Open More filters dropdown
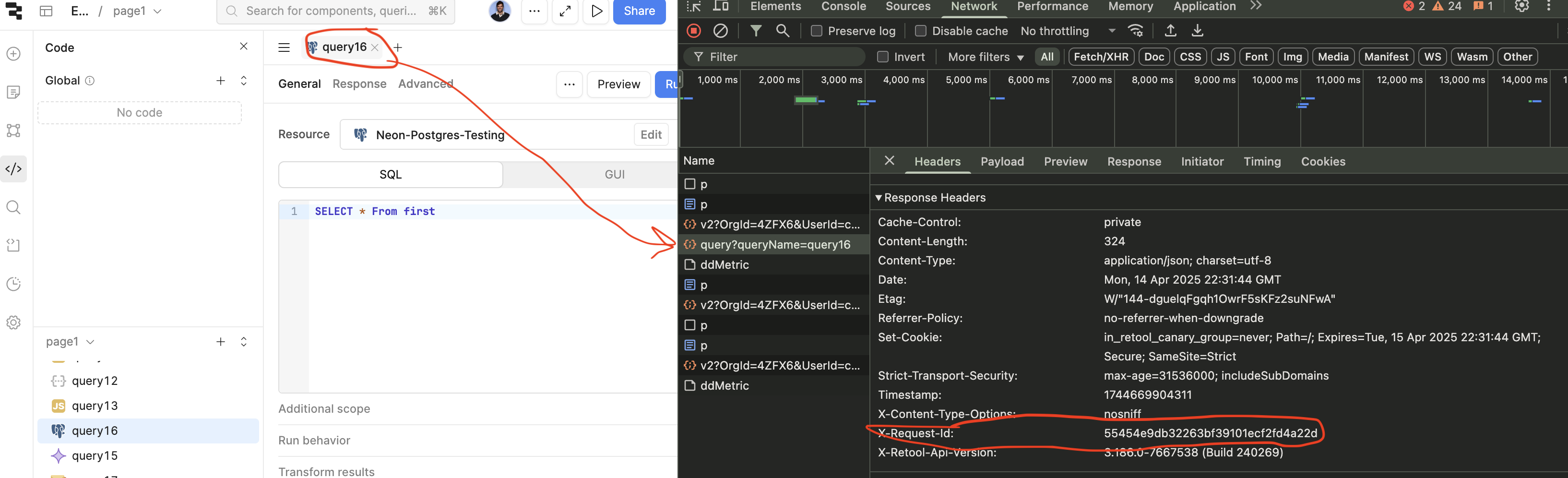The height and width of the screenshot is (478, 1568). pyautogui.click(x=986, y=57)
